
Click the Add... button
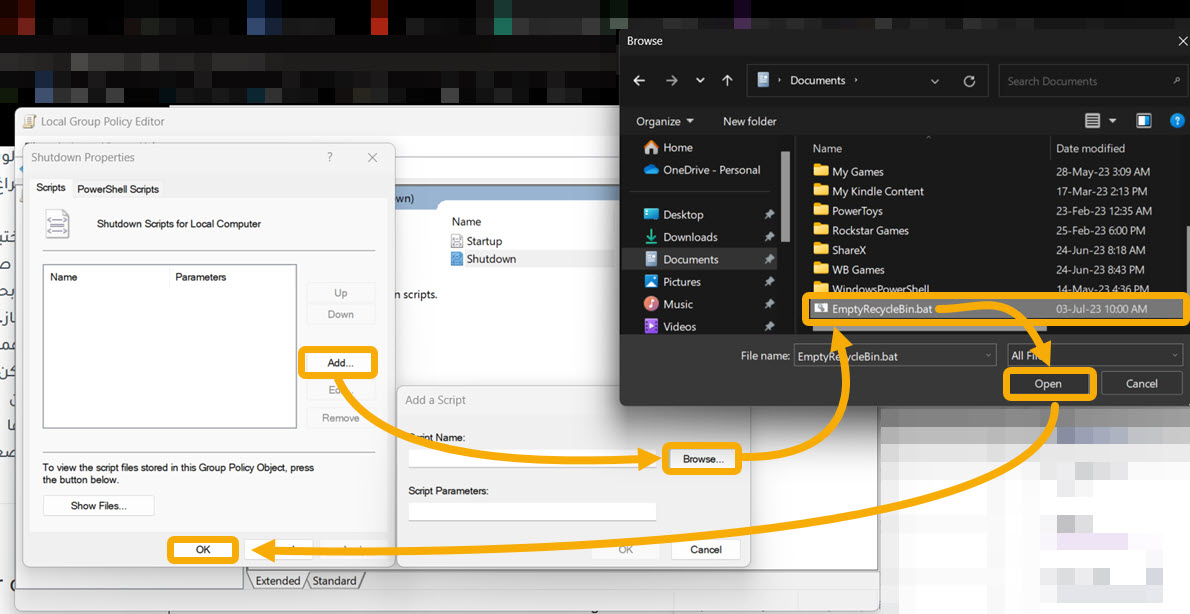click(x=340, y=363)
